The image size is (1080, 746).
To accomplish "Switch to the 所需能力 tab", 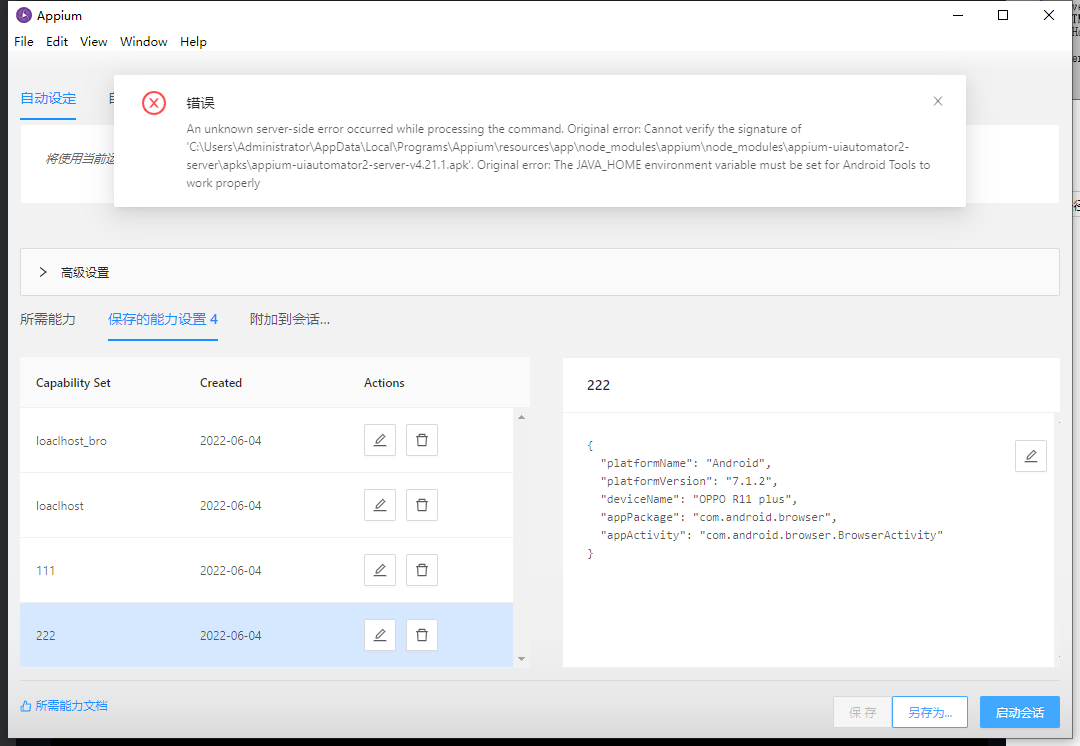I will click(48, 319).
